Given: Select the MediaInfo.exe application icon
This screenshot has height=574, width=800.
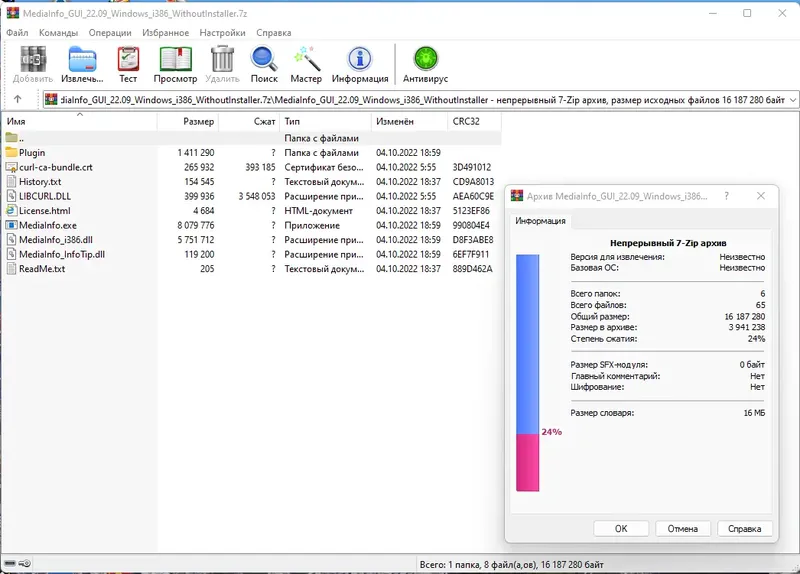Looking at the screenshot, I should click(x=11, y=225).
